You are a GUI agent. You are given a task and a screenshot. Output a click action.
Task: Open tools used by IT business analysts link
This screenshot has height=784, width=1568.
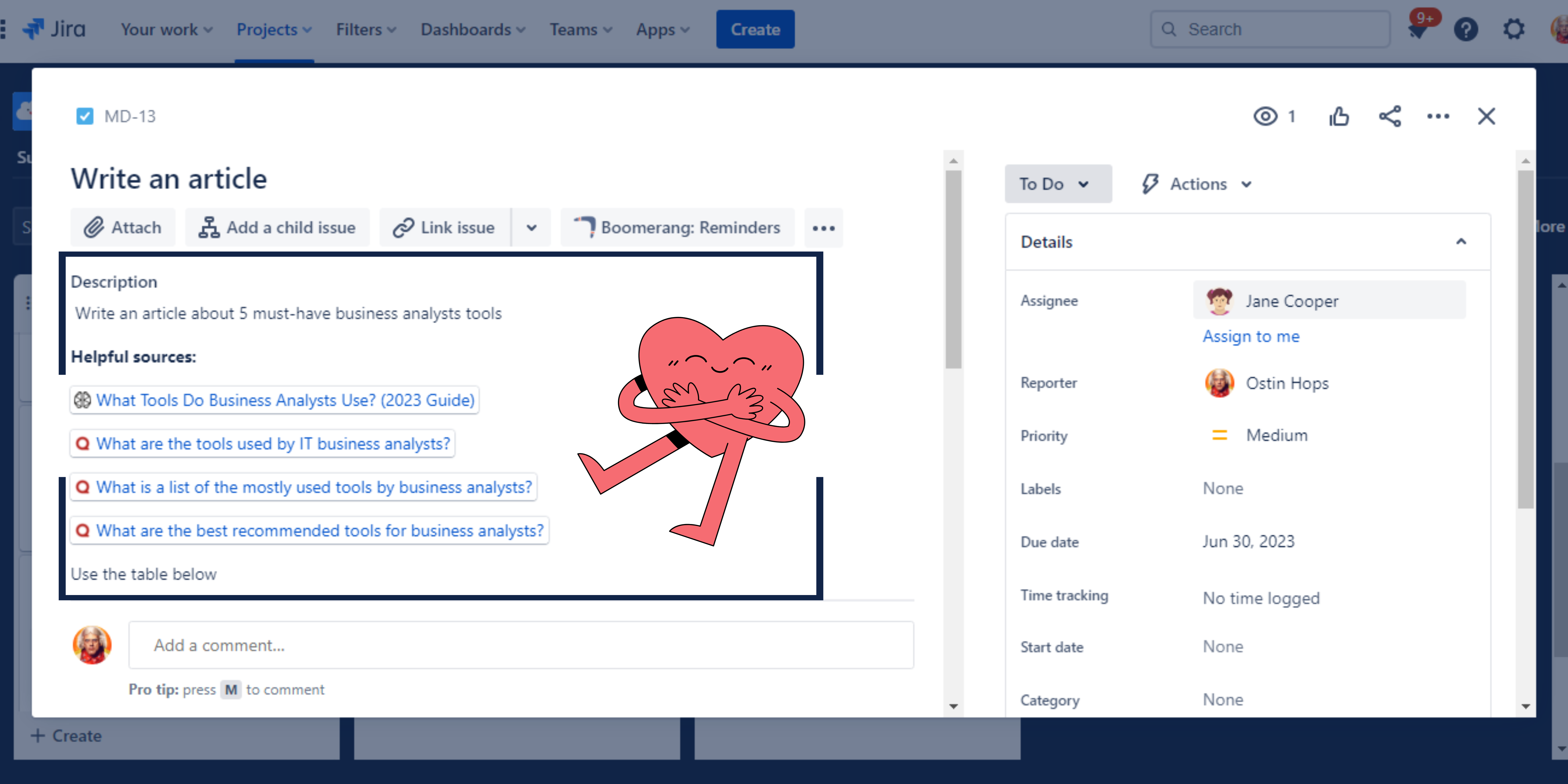point(262,444)
